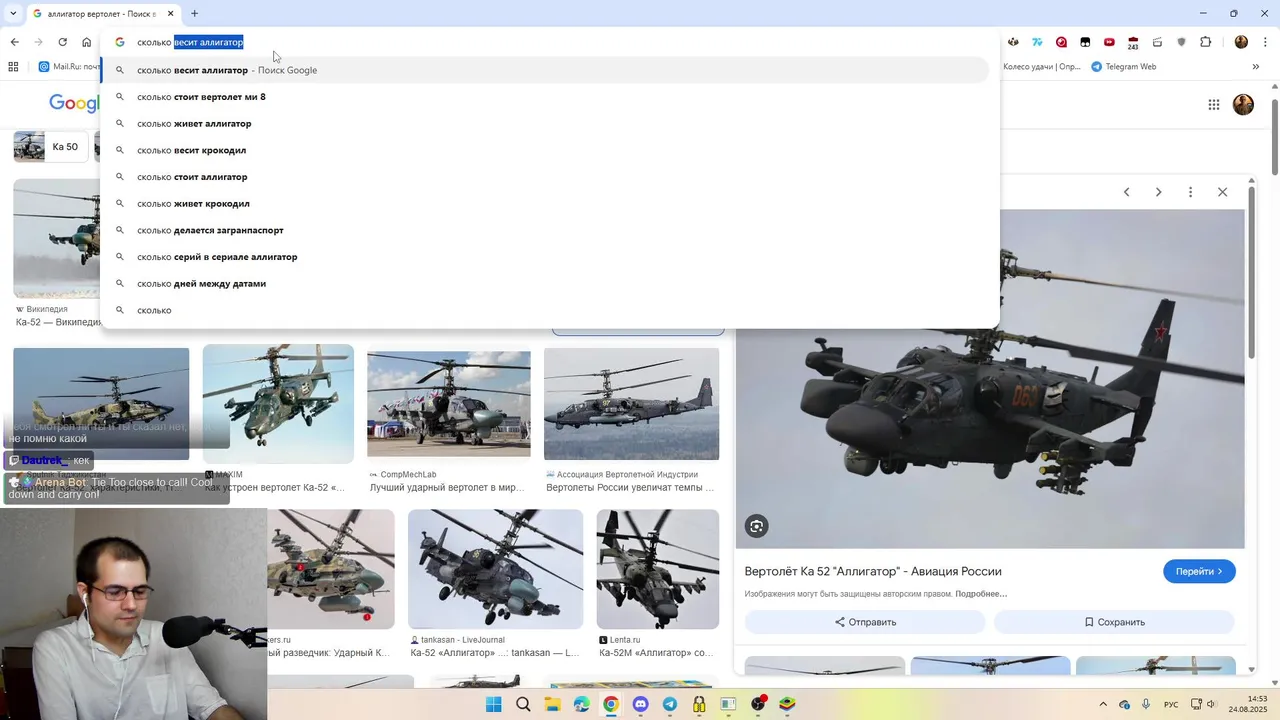This screenshot has height=720, width=1280.
Task: Open BlueStacks from taskbar
Action: click(x=788, y=704)
